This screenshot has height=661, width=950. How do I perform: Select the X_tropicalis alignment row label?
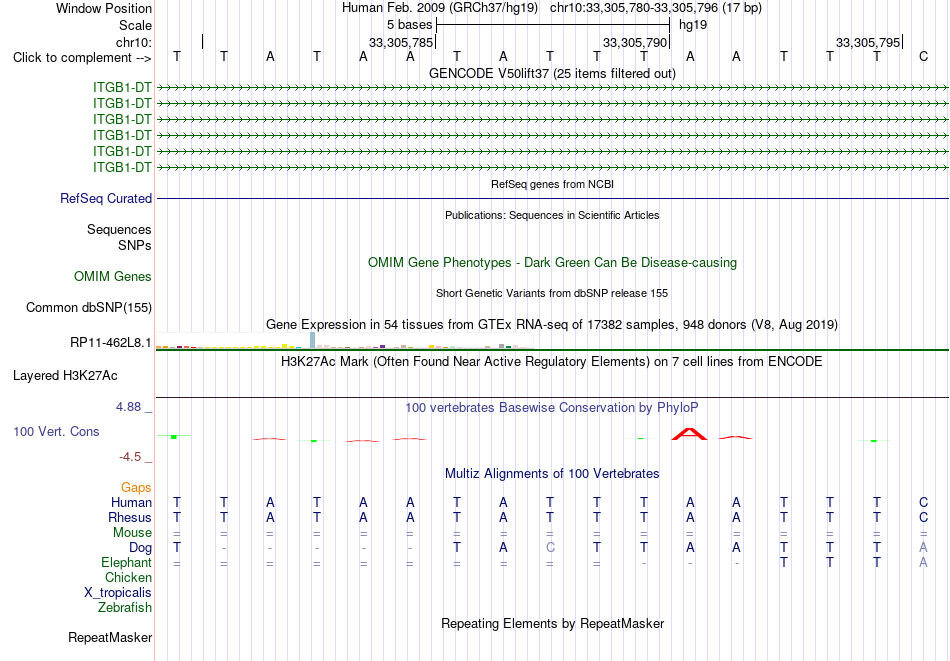click(x=118, y=593)
